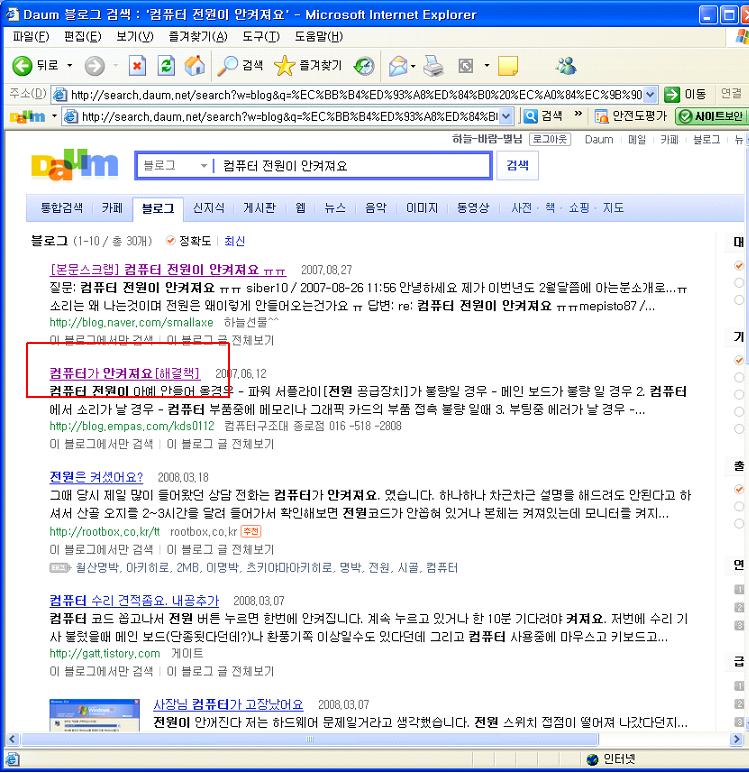Viewport: 749px width, 773px height.
Task: Click the page icon in the address bar
Action: click(60, 94)
